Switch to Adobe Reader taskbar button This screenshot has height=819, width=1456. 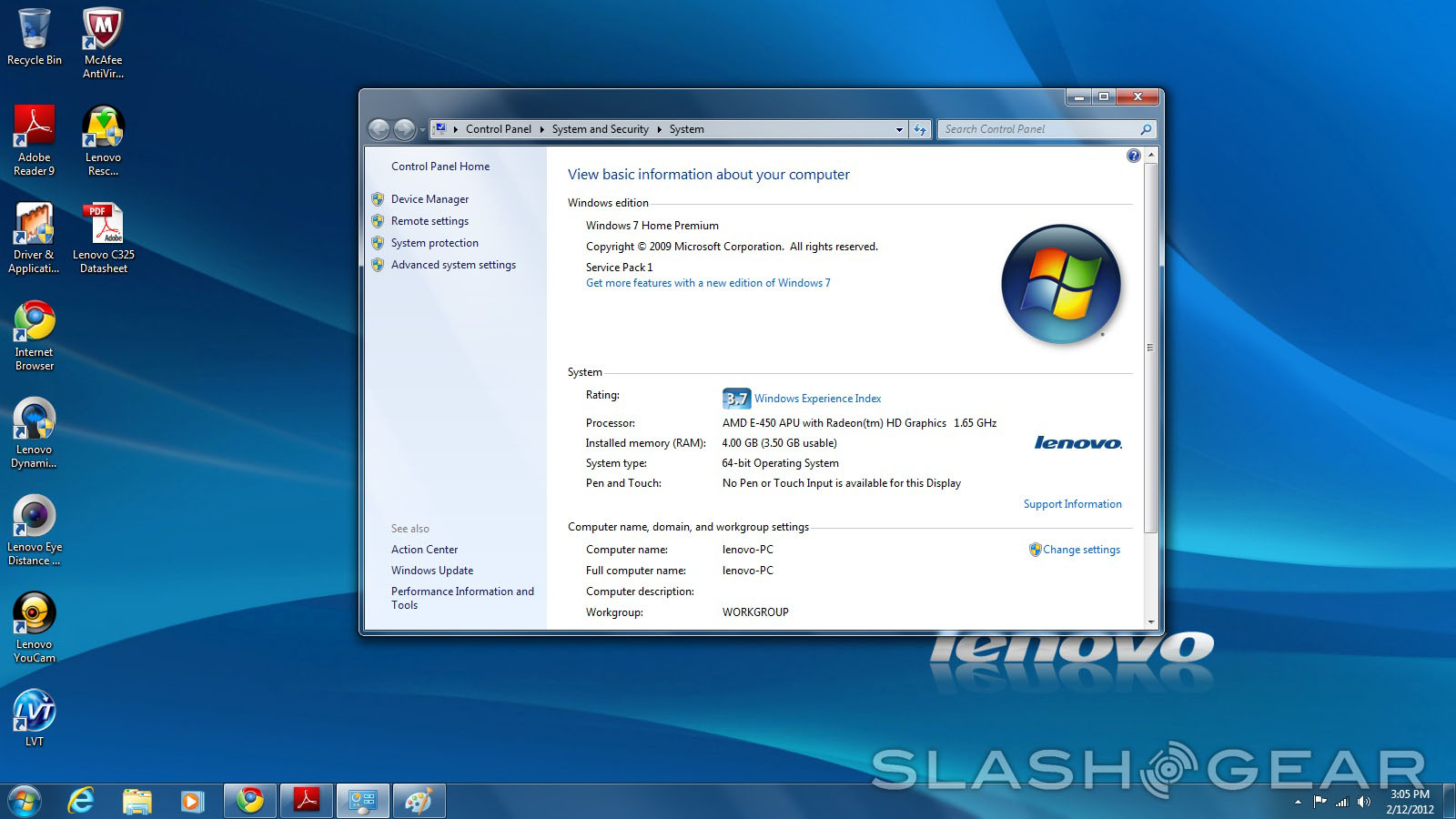tap(307, 801)
